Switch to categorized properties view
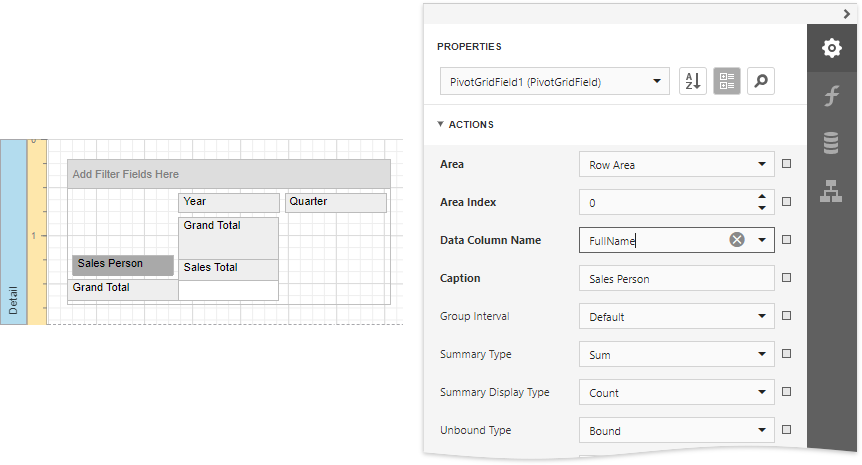Image resolution: width=862 pixels, height=465 pixels. 727,82
